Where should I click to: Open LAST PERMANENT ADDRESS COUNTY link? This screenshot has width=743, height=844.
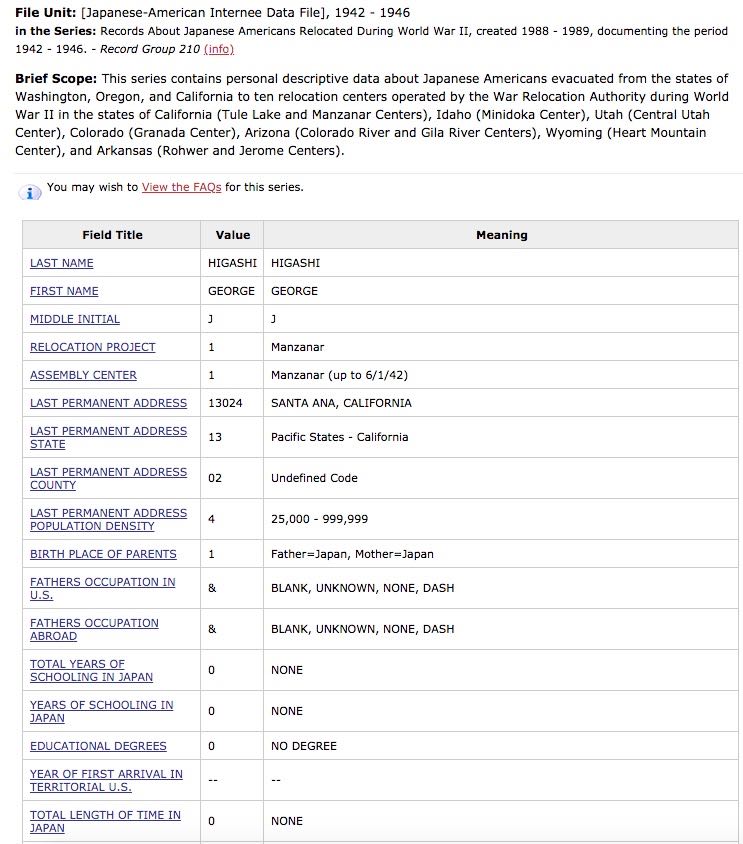[109, 479]
